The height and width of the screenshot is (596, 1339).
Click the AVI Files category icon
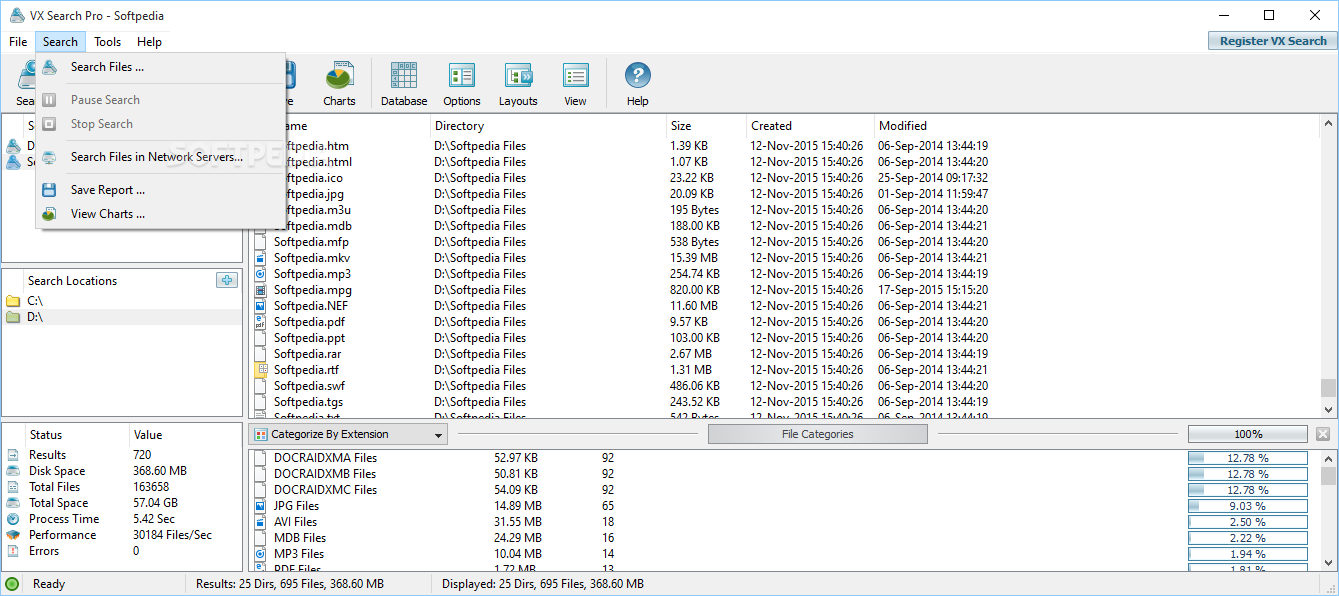point(260,522)
